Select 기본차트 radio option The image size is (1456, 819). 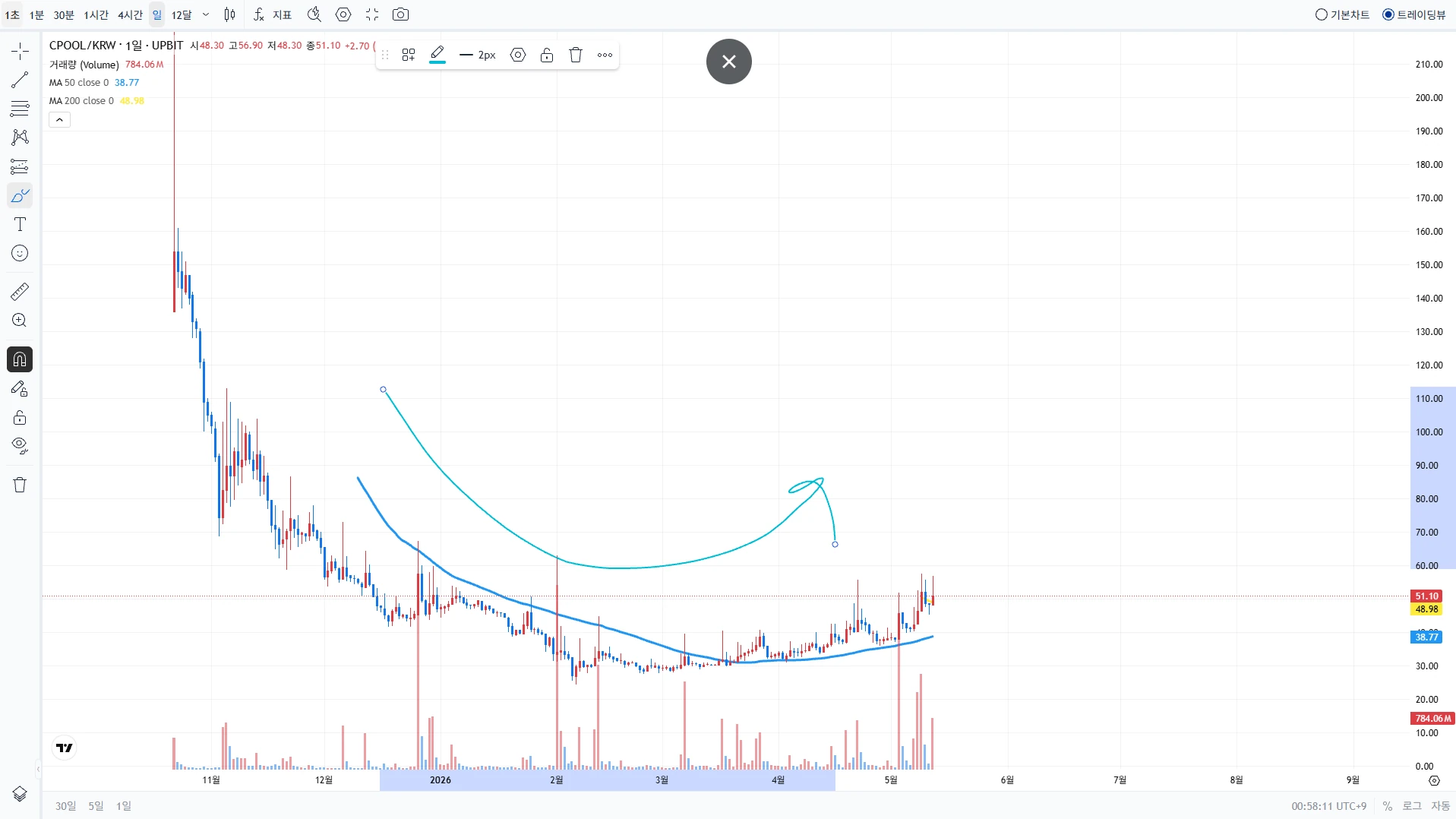coord(1342,14)
